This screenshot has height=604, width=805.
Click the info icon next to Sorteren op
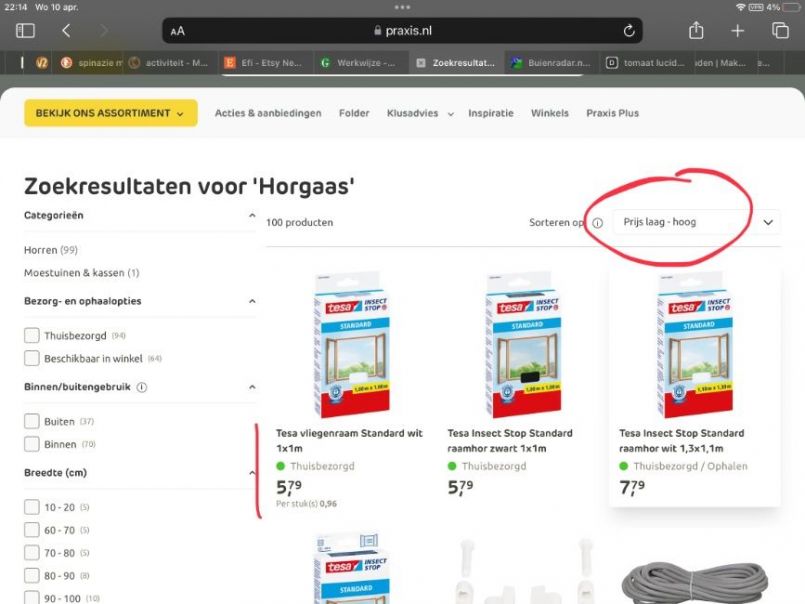pos(598,223)
